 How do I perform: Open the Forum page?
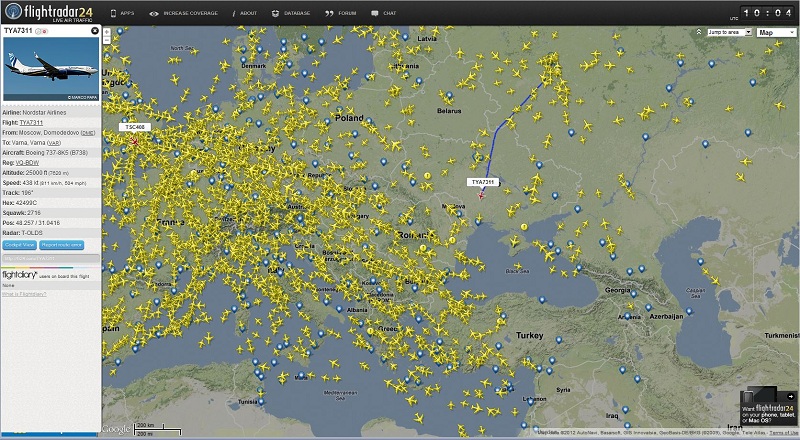[343, 13]
